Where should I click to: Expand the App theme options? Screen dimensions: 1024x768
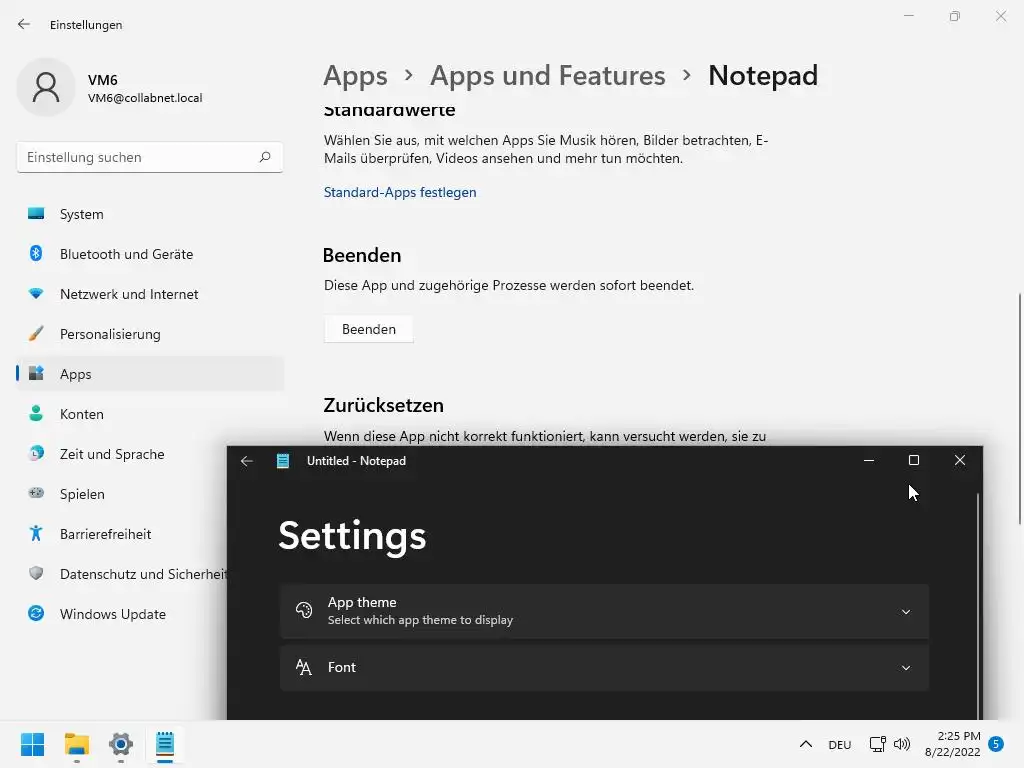coord(906,612)
